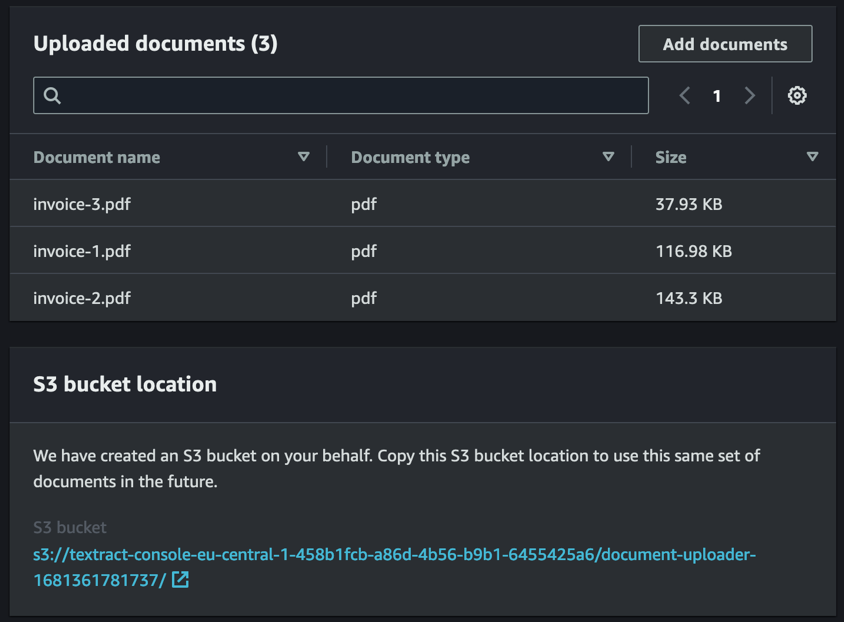The width and height of the screenshot is (844, 622).
Task: Open table preferences gear icon
Action: pyautogui.click(x=797, y=96)
